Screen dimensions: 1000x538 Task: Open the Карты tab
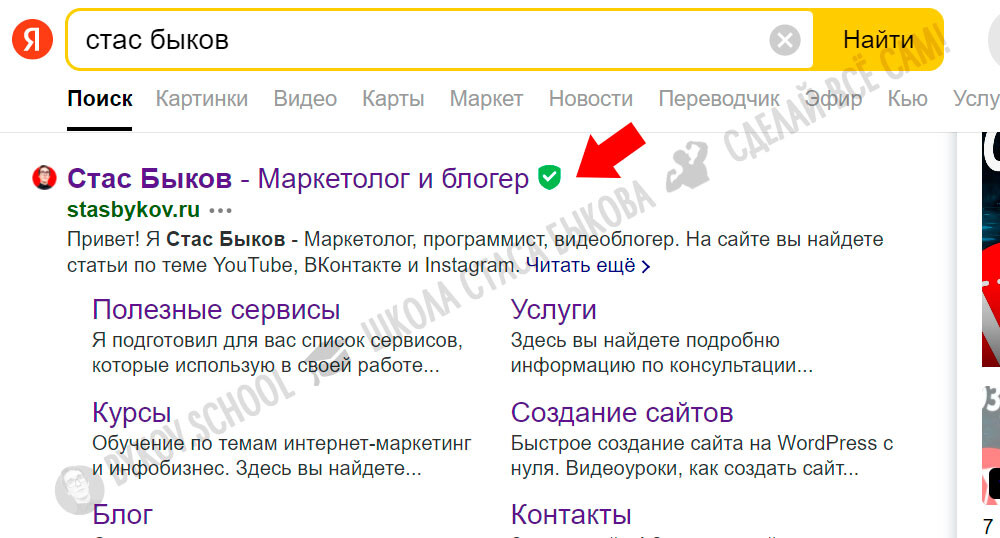pos(393,98)
